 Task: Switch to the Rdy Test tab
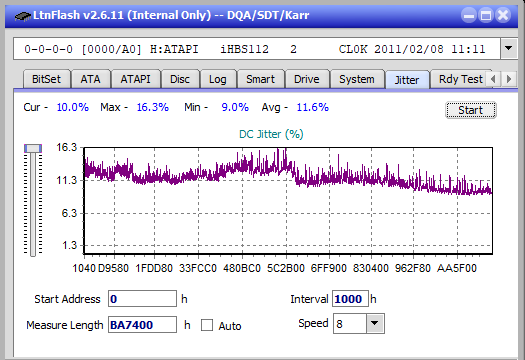[461, 79]
